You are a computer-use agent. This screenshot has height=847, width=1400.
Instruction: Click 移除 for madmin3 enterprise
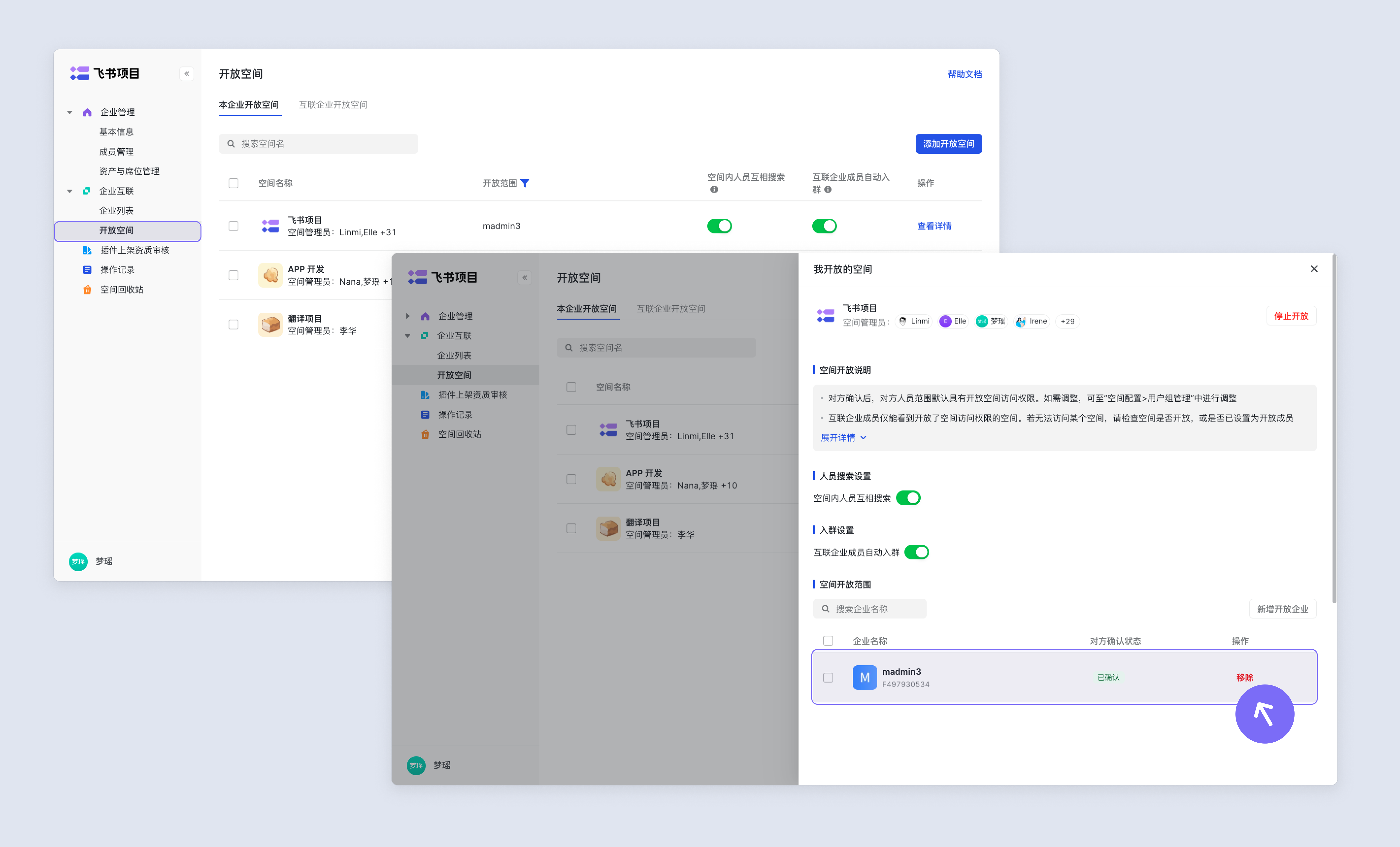1244,678
